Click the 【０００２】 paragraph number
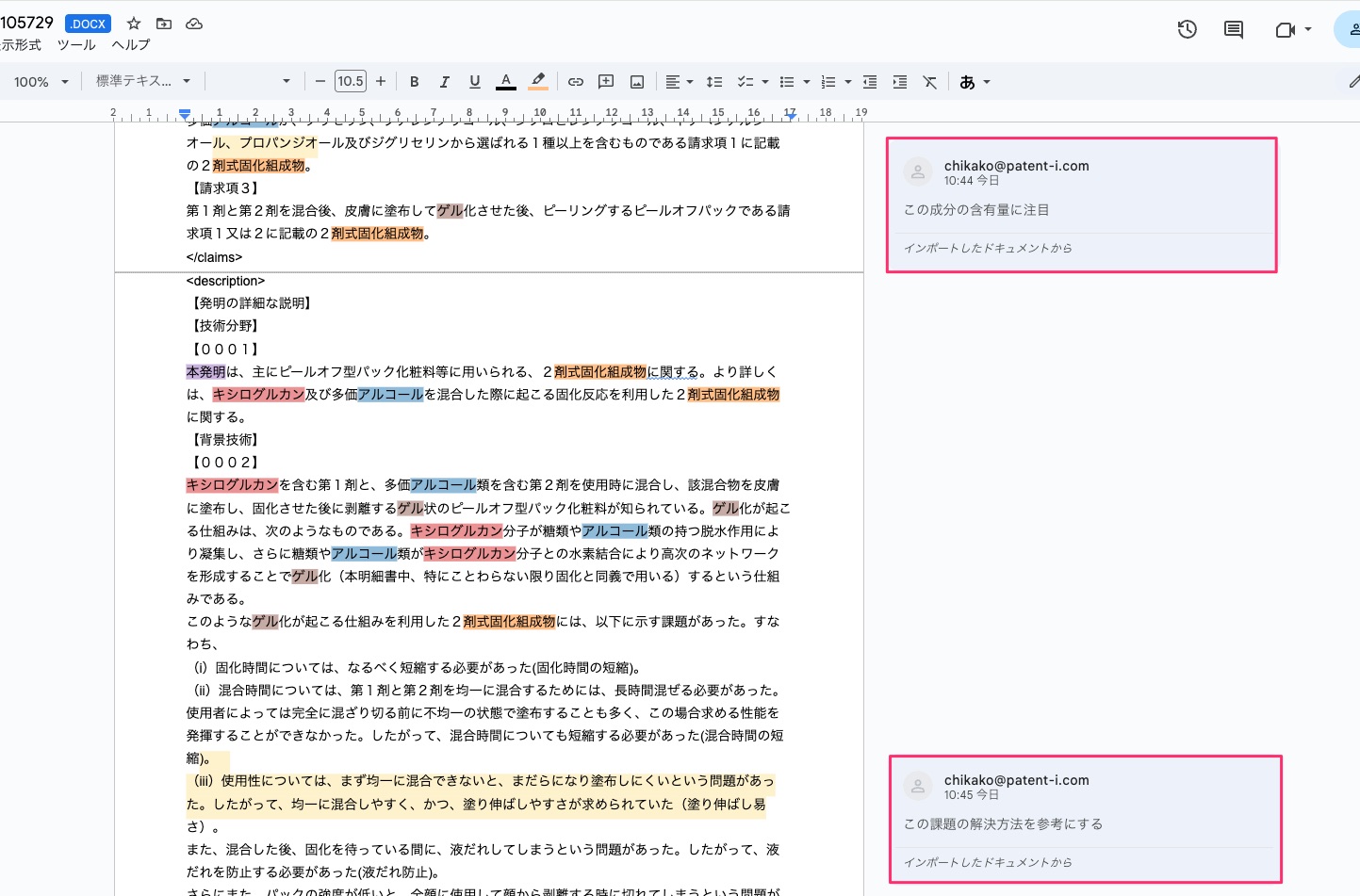1360x896 pixels. click(225, 462)
